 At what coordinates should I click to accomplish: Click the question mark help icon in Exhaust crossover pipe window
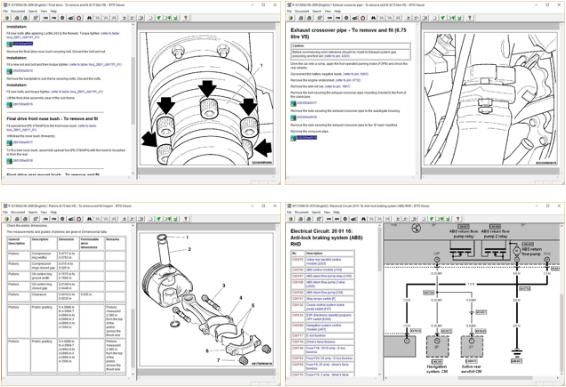click(470, 18)
